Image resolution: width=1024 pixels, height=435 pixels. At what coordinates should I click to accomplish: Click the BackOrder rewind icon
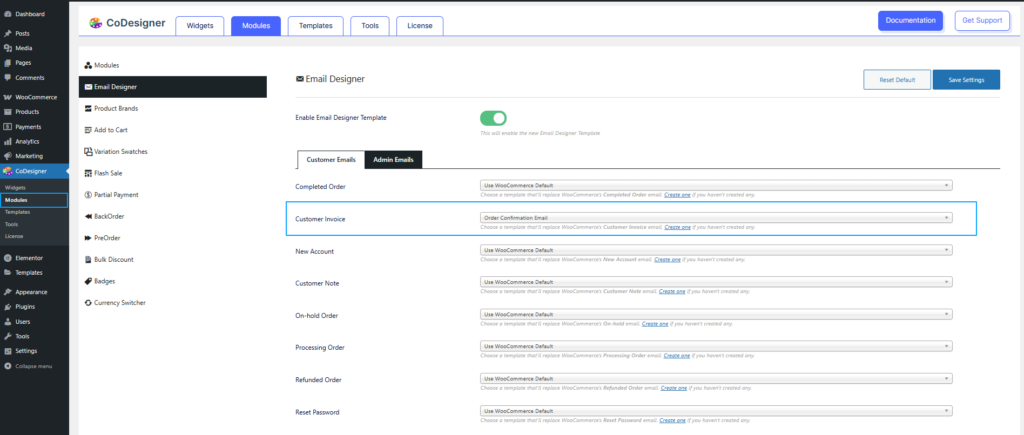click(88, 216)
